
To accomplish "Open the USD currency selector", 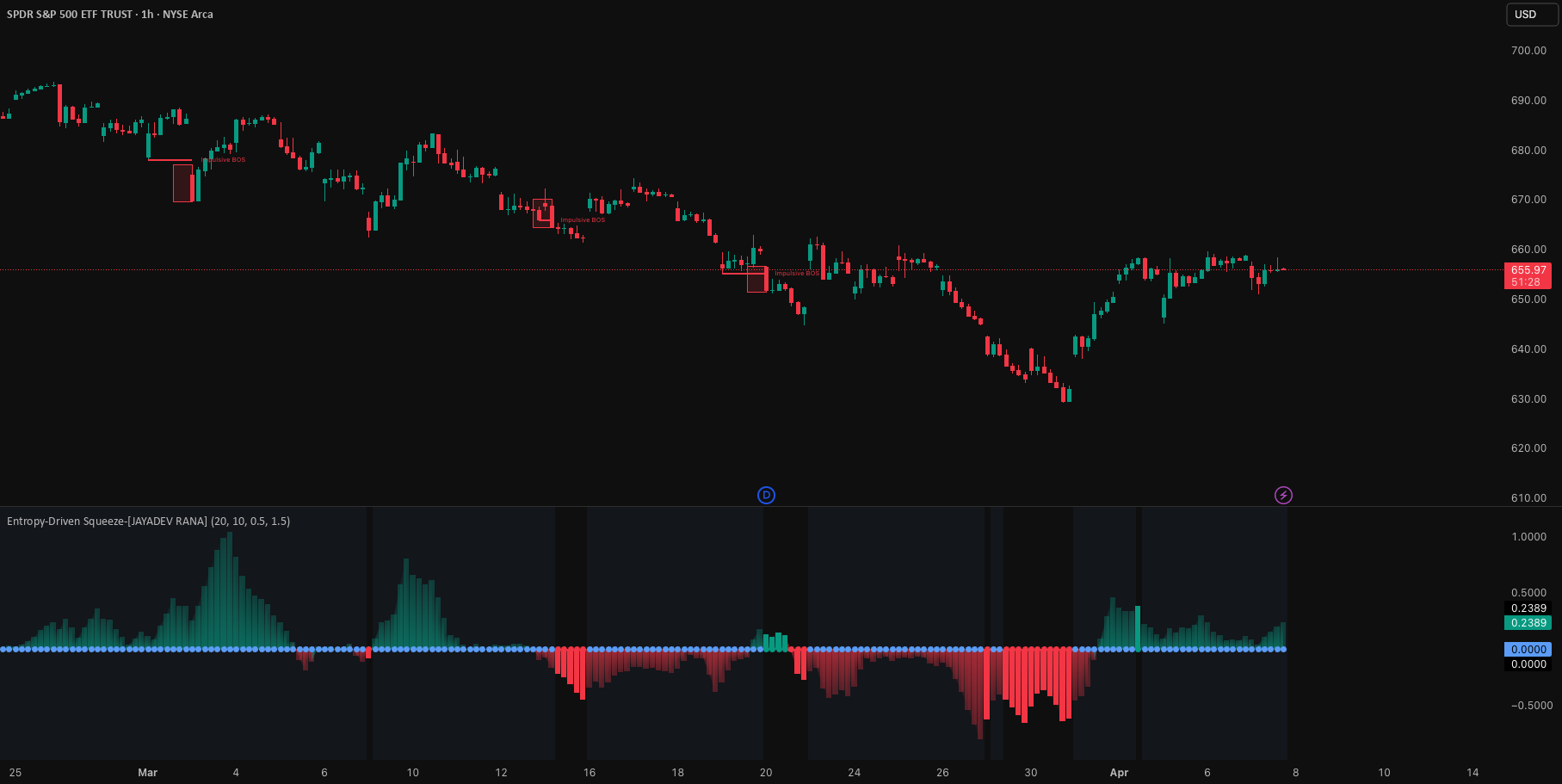I will click(1531, 14).
